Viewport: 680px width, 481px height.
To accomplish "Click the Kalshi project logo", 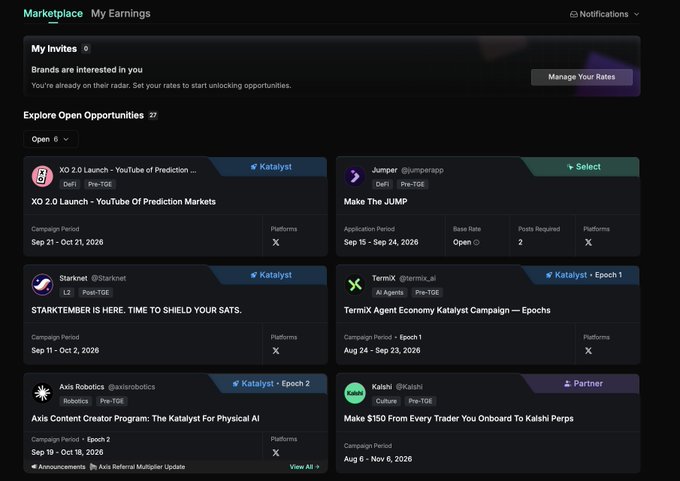I will click(355, 393).
